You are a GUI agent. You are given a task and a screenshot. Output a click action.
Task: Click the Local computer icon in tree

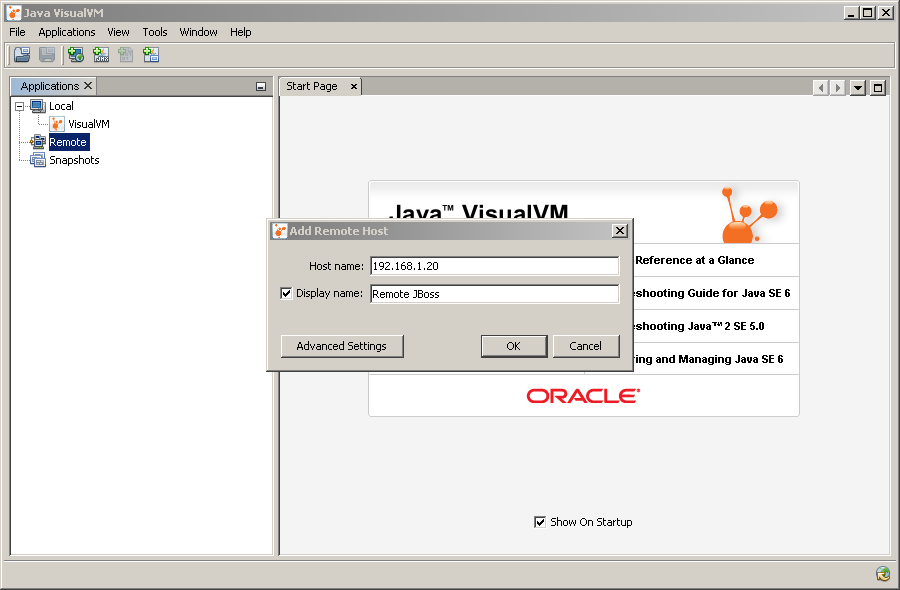point(38,106)
